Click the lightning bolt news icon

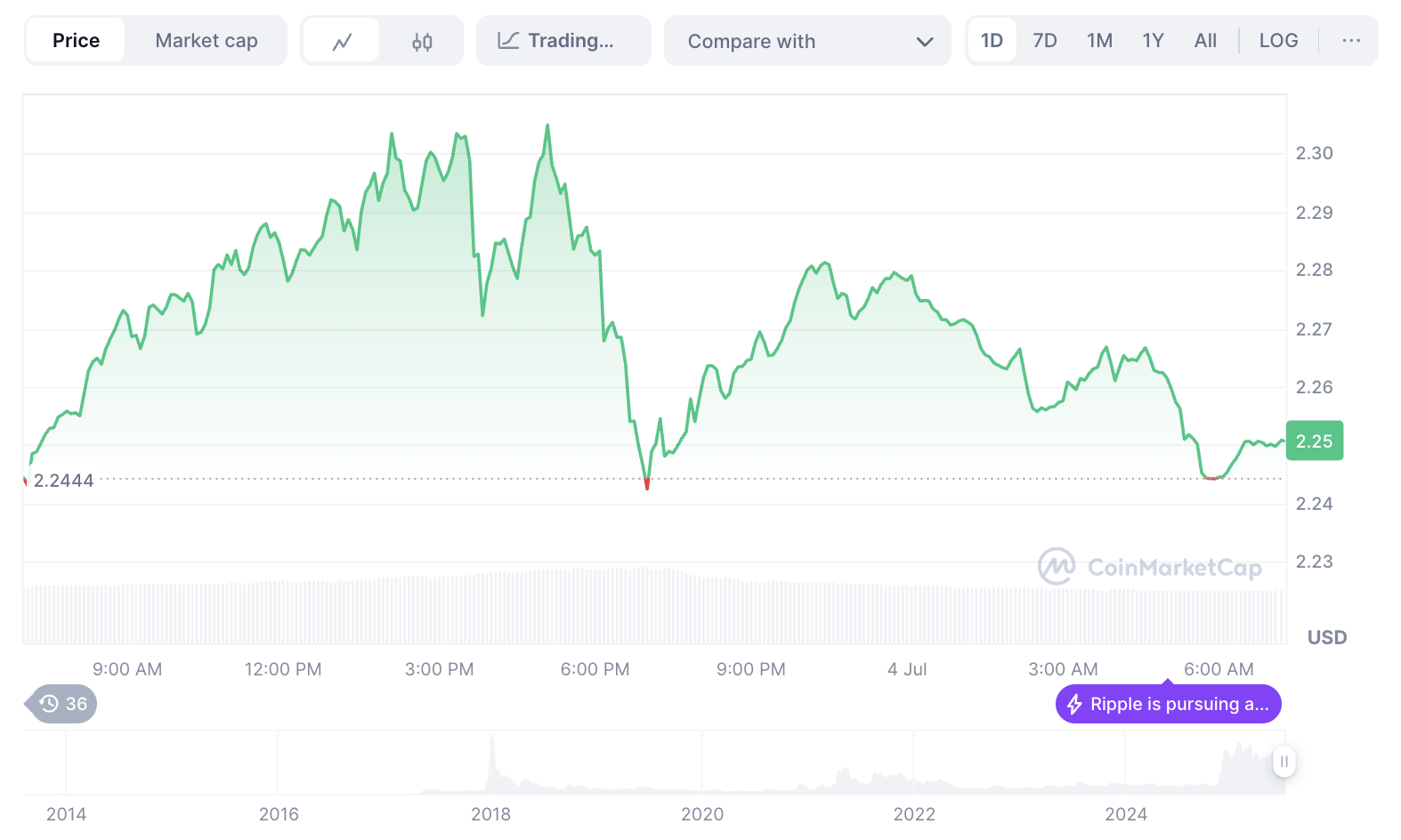pyautogui.click(x=1074, y=705)
